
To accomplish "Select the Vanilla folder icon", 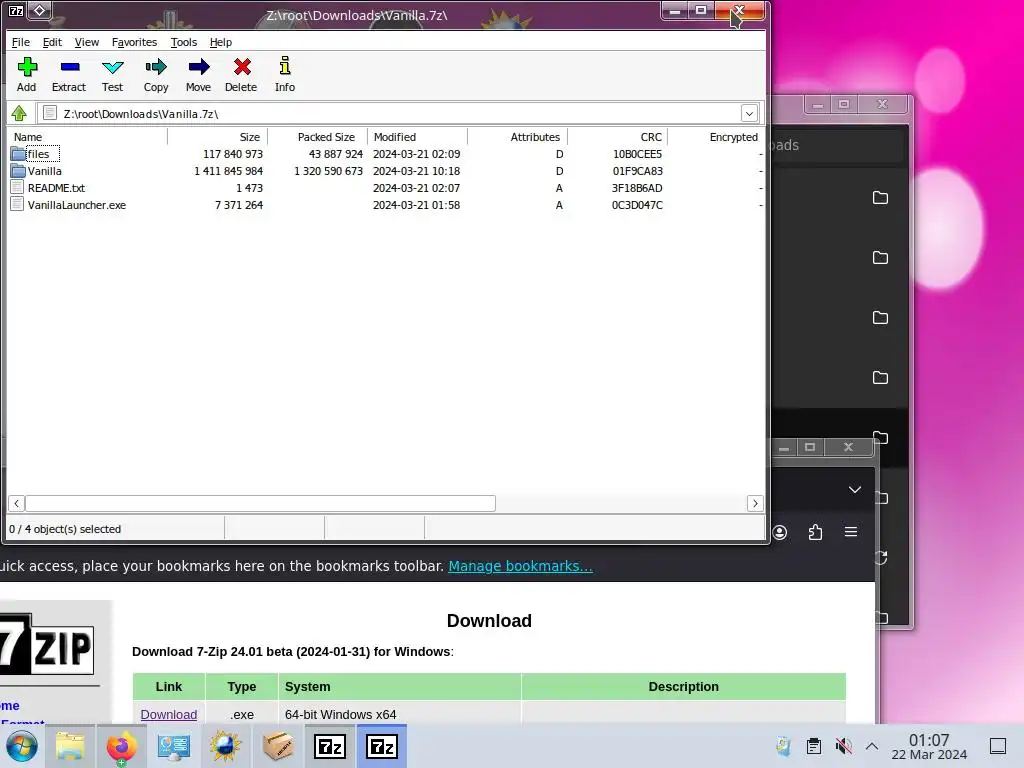I will coord(18,171).
